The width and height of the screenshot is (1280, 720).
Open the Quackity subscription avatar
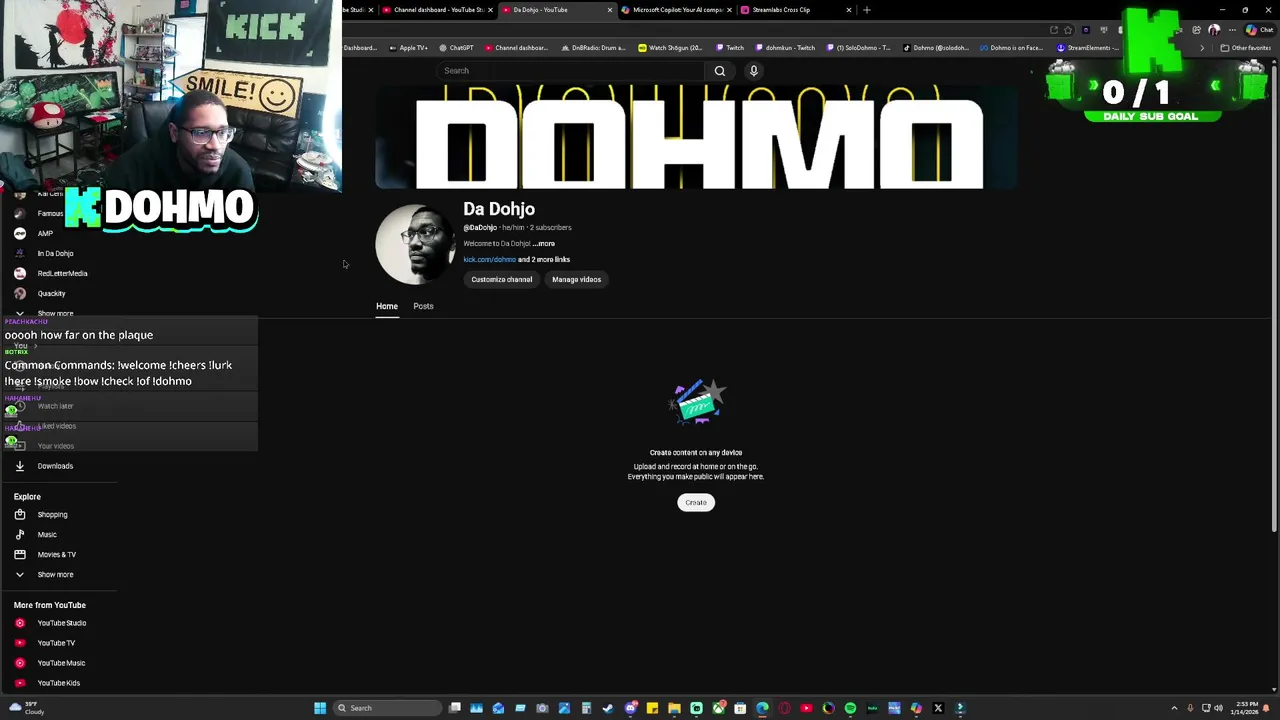tap(19, 293)
